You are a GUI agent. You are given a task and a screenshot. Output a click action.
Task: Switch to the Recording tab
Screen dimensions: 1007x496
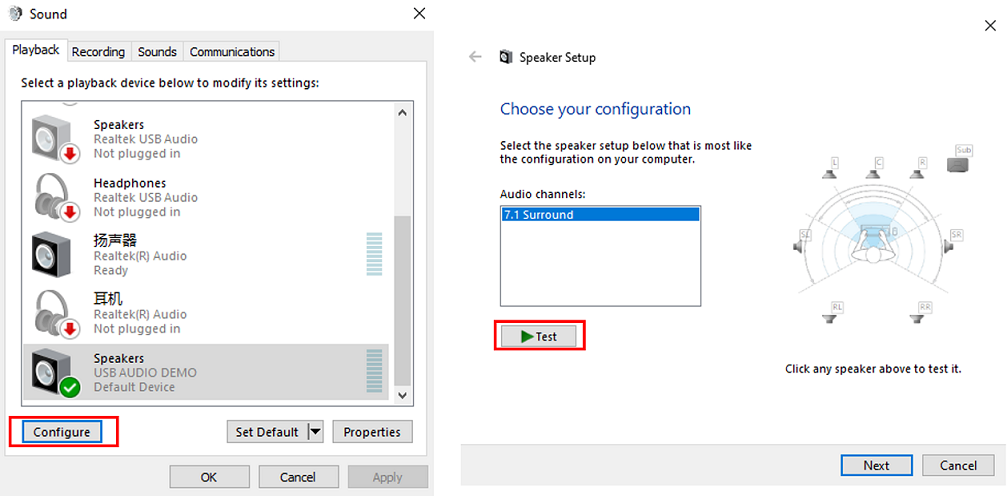[x=98, y=52]
